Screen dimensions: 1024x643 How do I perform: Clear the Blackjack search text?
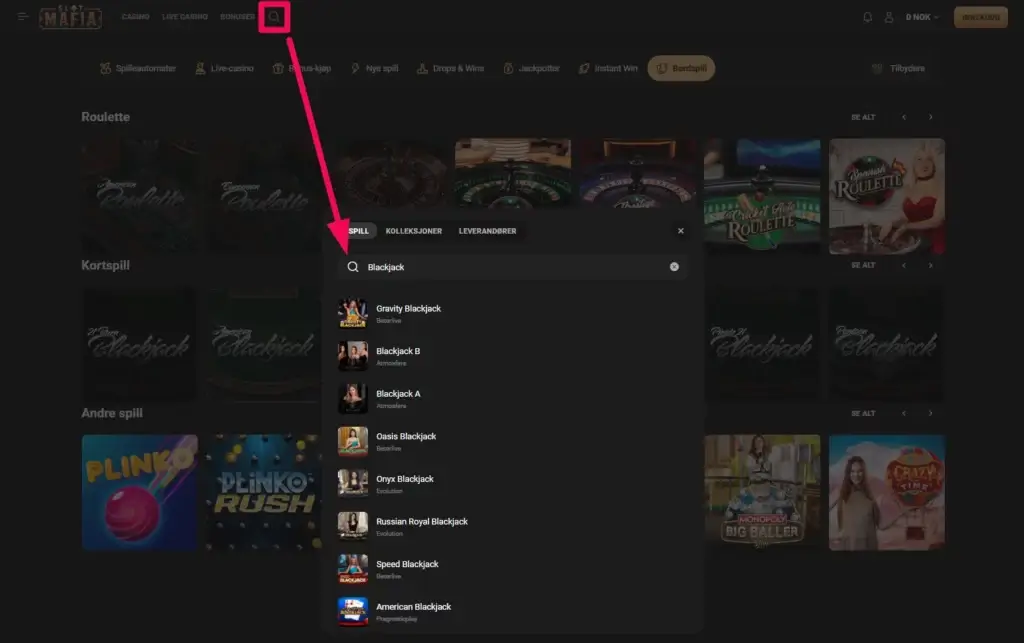tap(674, 266)
